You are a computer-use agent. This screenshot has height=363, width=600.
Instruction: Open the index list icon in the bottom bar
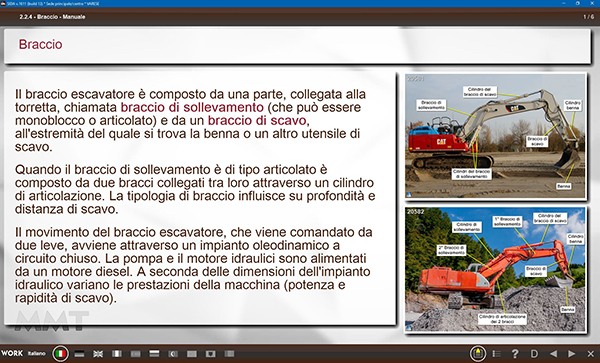tap(496, 354)
